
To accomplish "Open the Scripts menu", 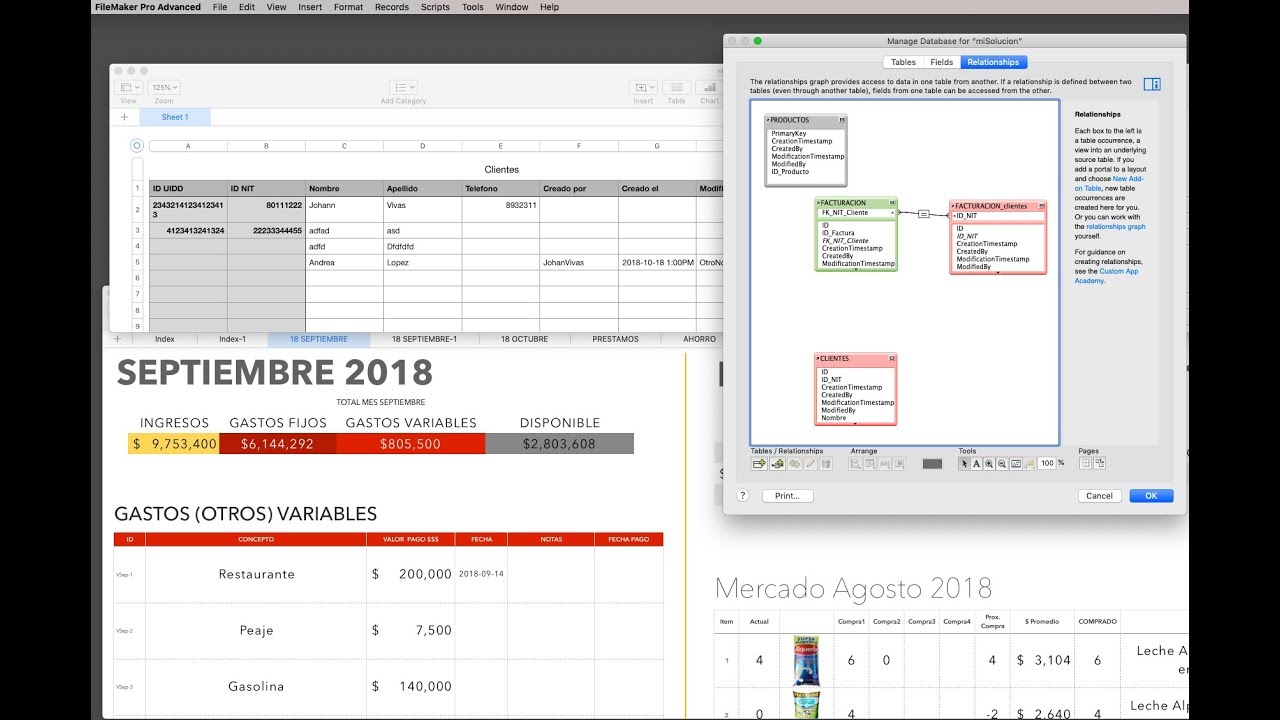I will coord(435,7).
